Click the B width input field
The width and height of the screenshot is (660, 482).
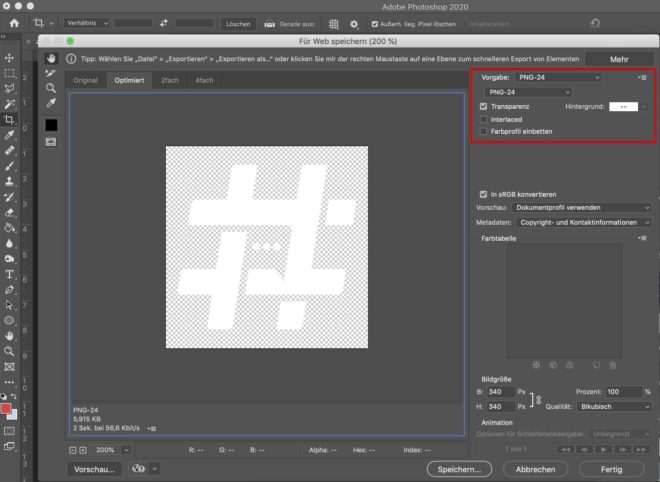(x=500, y=392)
